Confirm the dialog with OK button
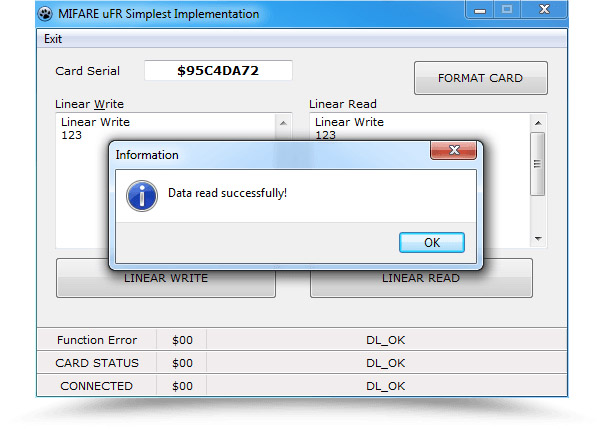The height and width of the screenshot is (429, 605). coord(432,243)
